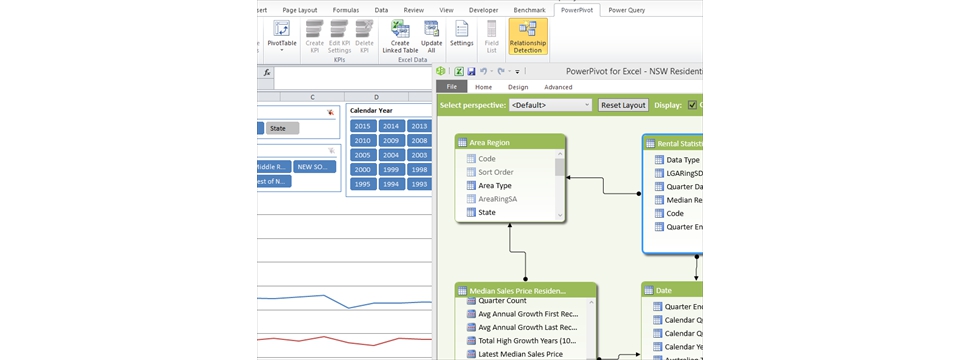Click the fx insert function icon

pos(267,72)
